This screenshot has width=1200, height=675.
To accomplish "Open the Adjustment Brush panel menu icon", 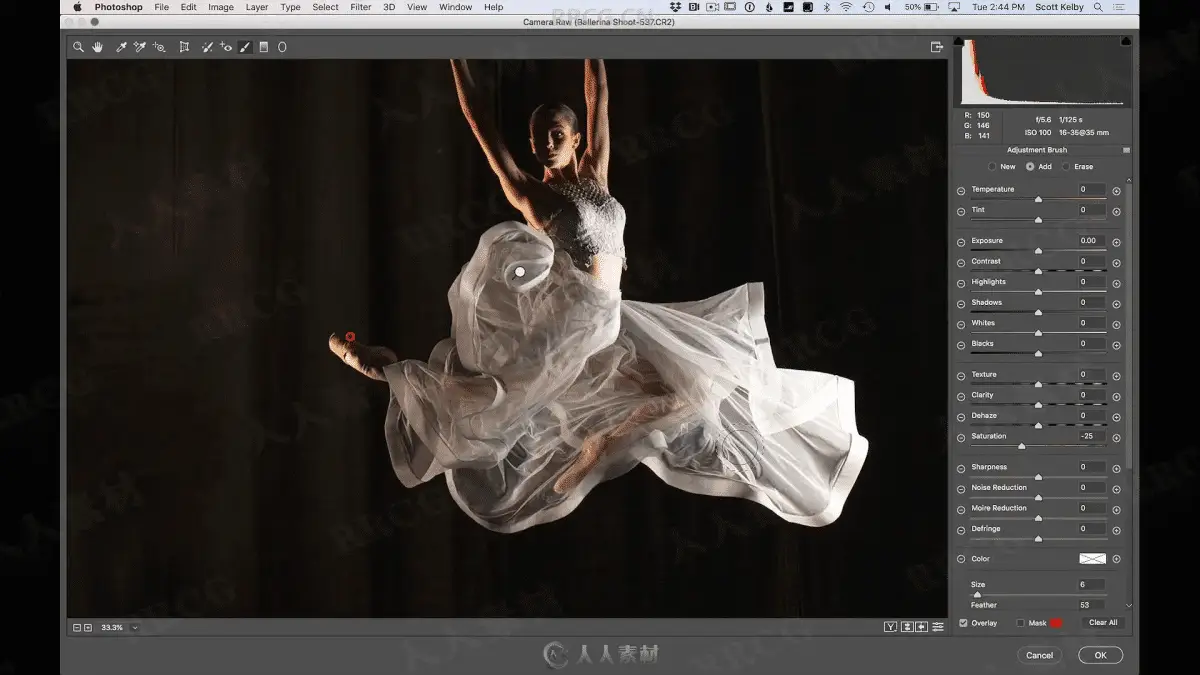I will 1127,151.
